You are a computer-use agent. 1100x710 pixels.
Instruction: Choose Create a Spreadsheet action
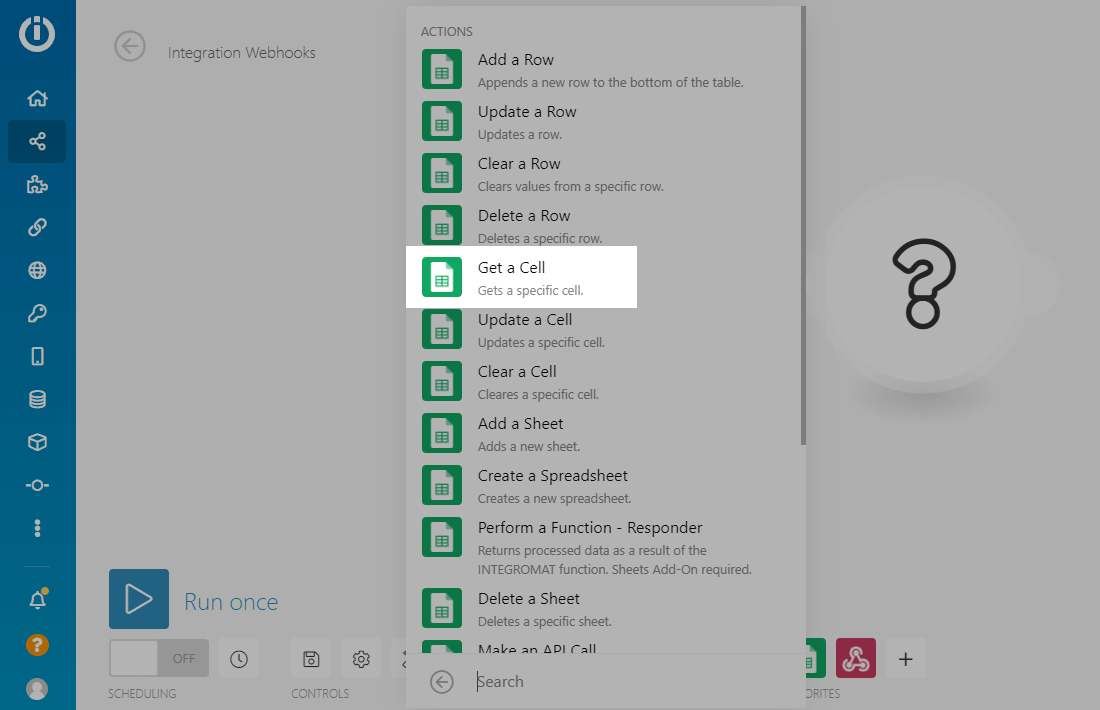605,485
